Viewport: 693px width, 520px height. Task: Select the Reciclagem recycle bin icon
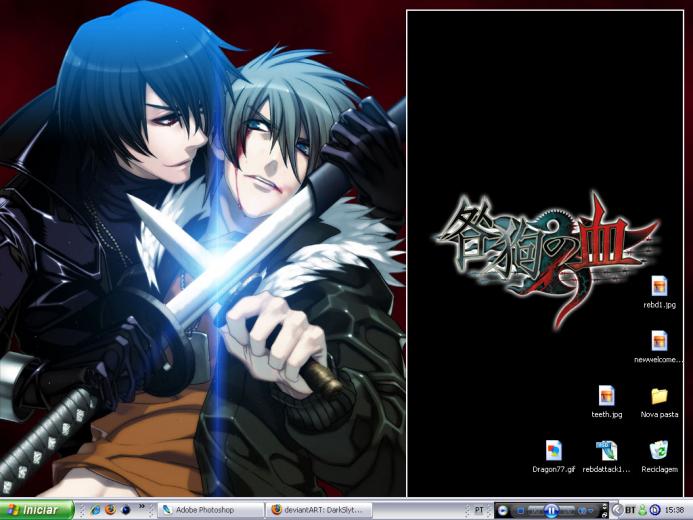pos(659,457)
